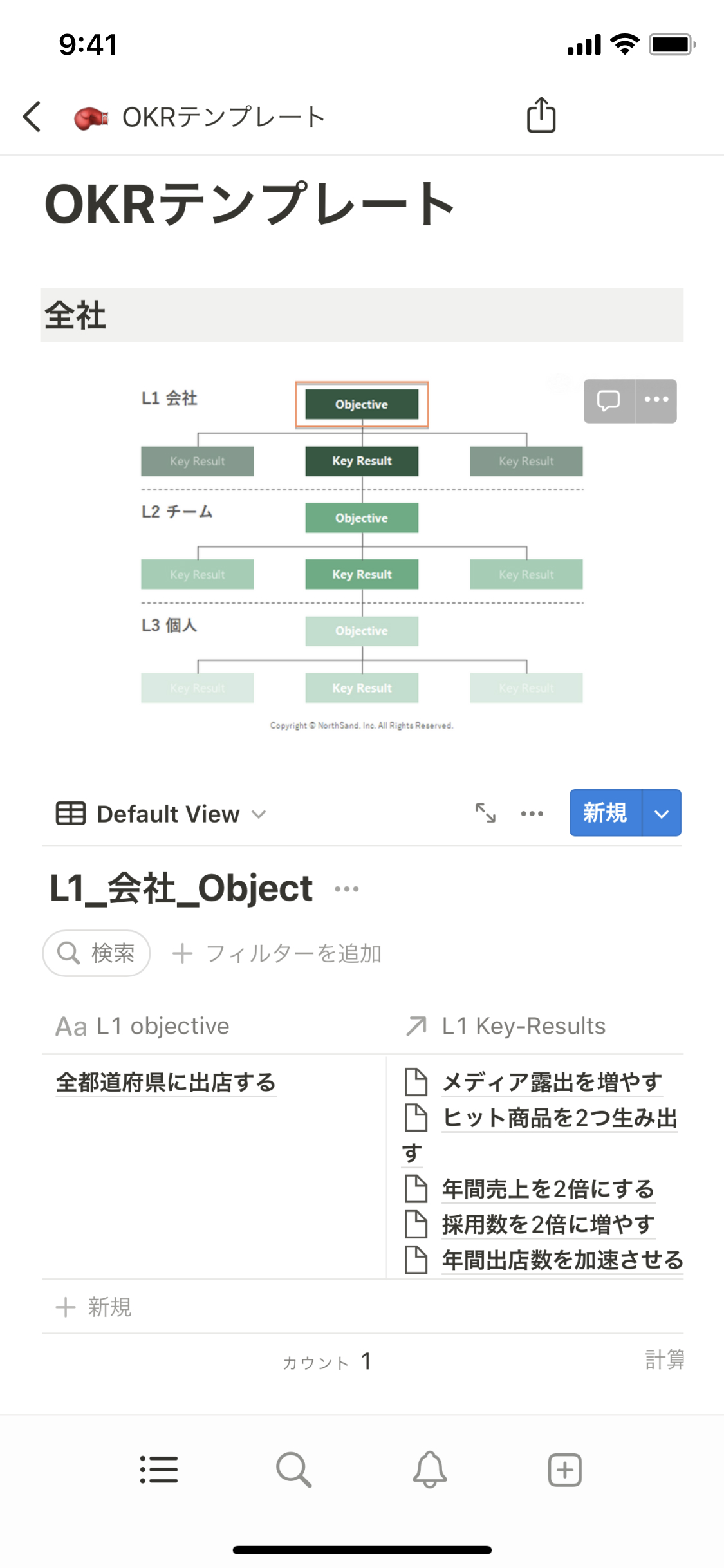Open the L1_会社_Object title options menu
724x1568 pixels.
[347, 889]
